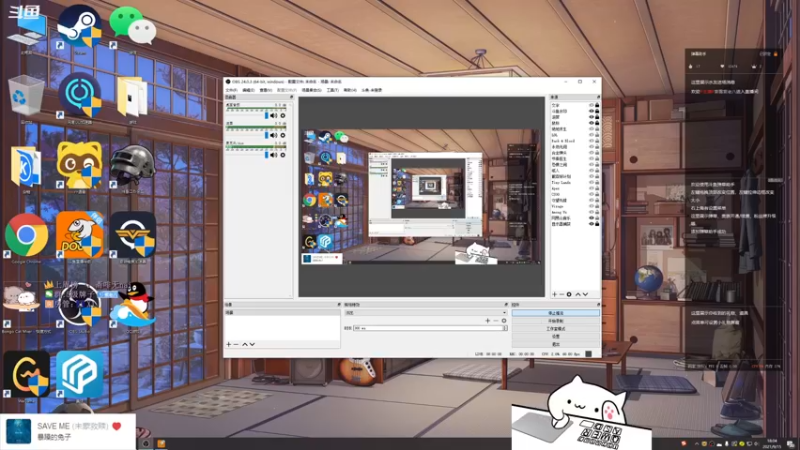This screenshot has width=800, height=450.
Task: Move selected source down with arrow
Action: pyautogui.click(x=585, y=294)
